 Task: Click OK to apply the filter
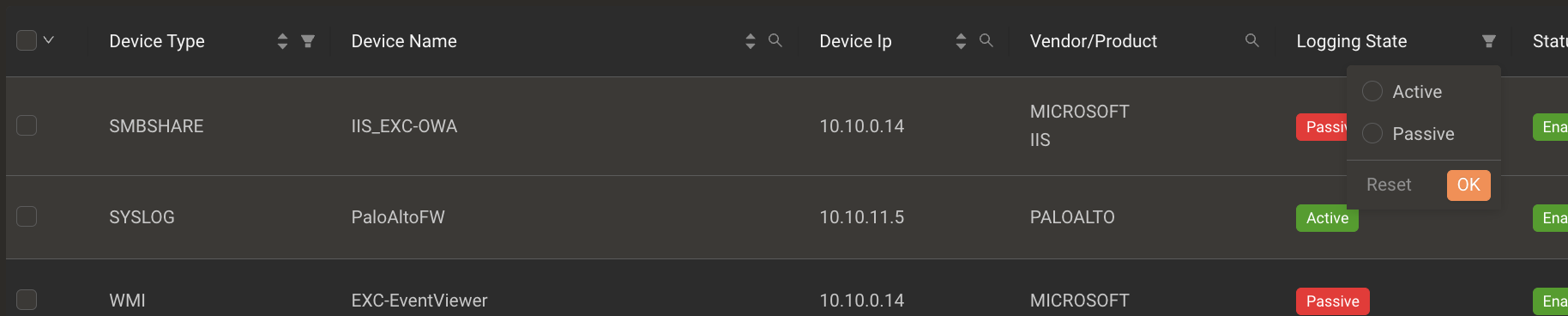(1468, 185)
